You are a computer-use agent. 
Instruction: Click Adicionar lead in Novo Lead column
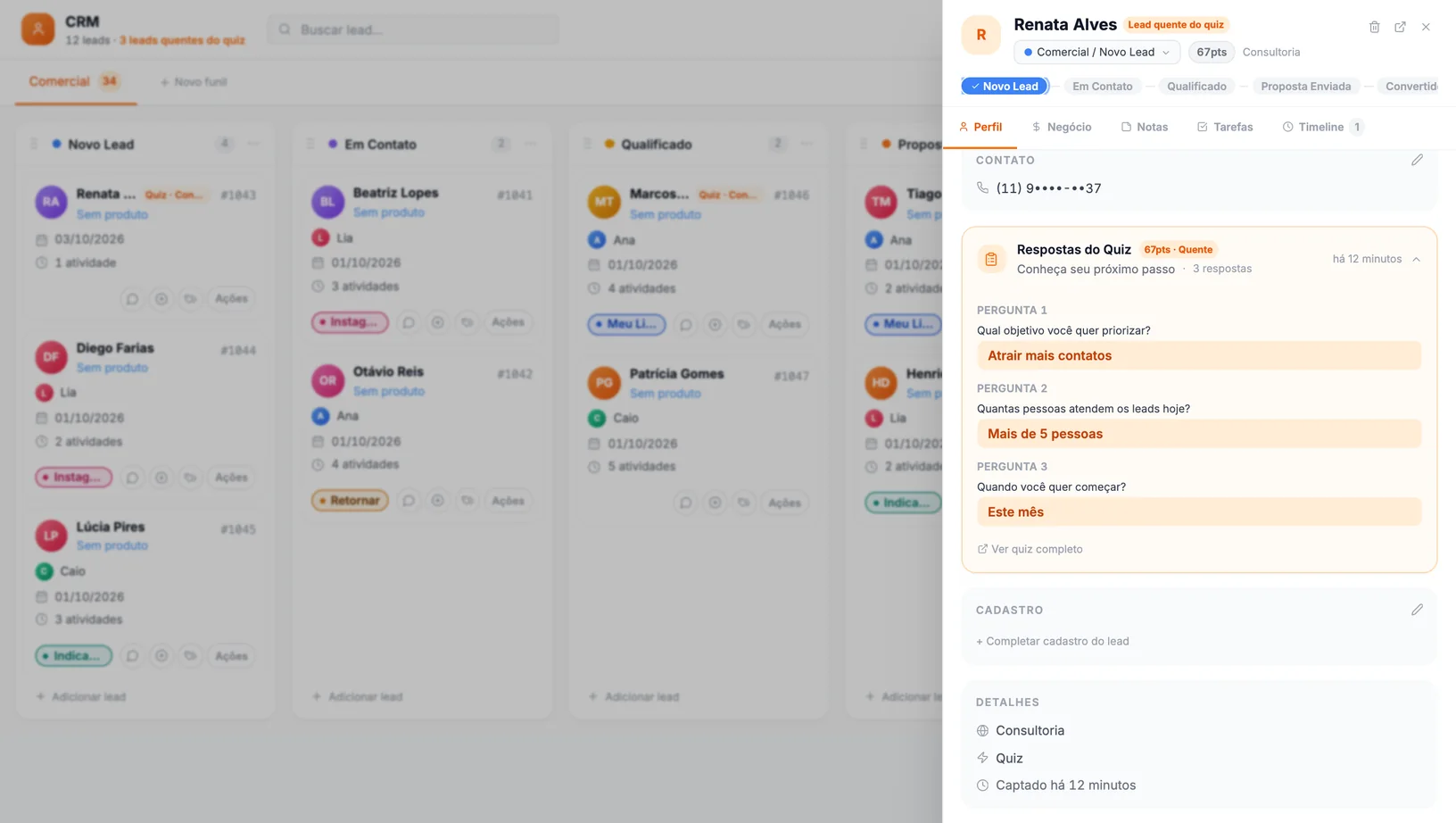point(81,696)
